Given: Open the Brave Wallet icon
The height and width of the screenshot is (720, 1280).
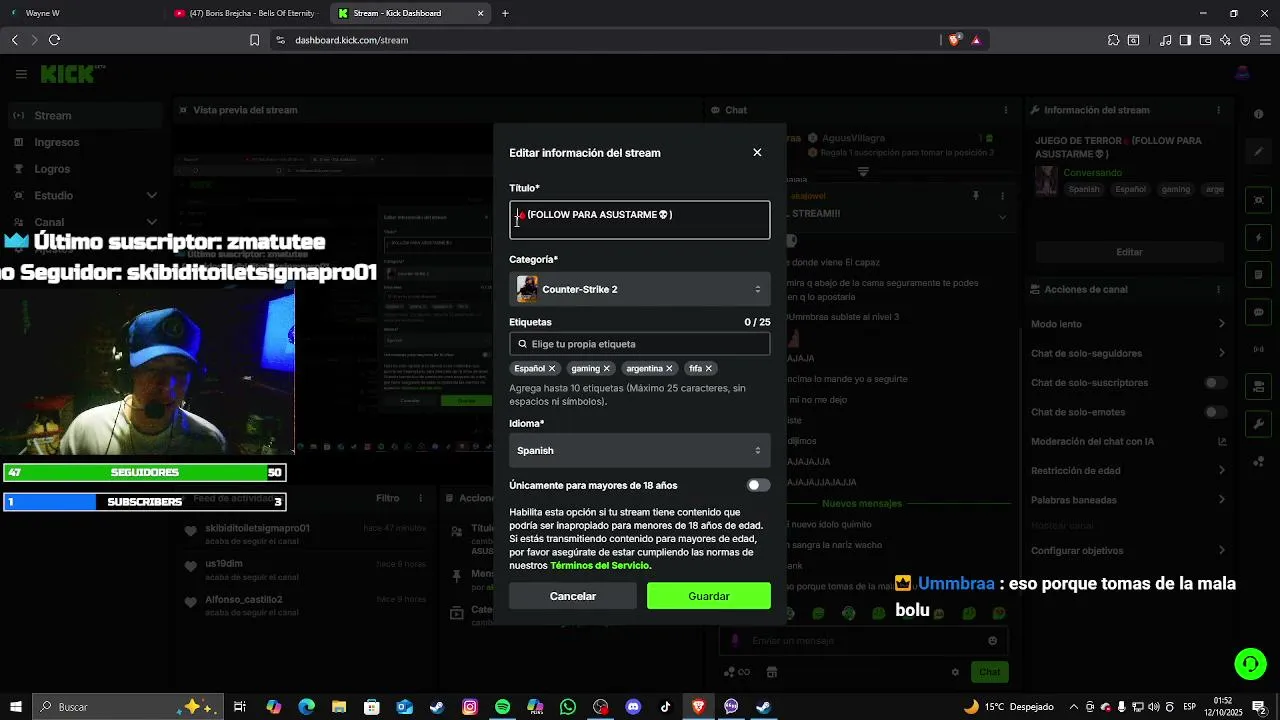Looking at the screenshot, I should pos(1205,40).
